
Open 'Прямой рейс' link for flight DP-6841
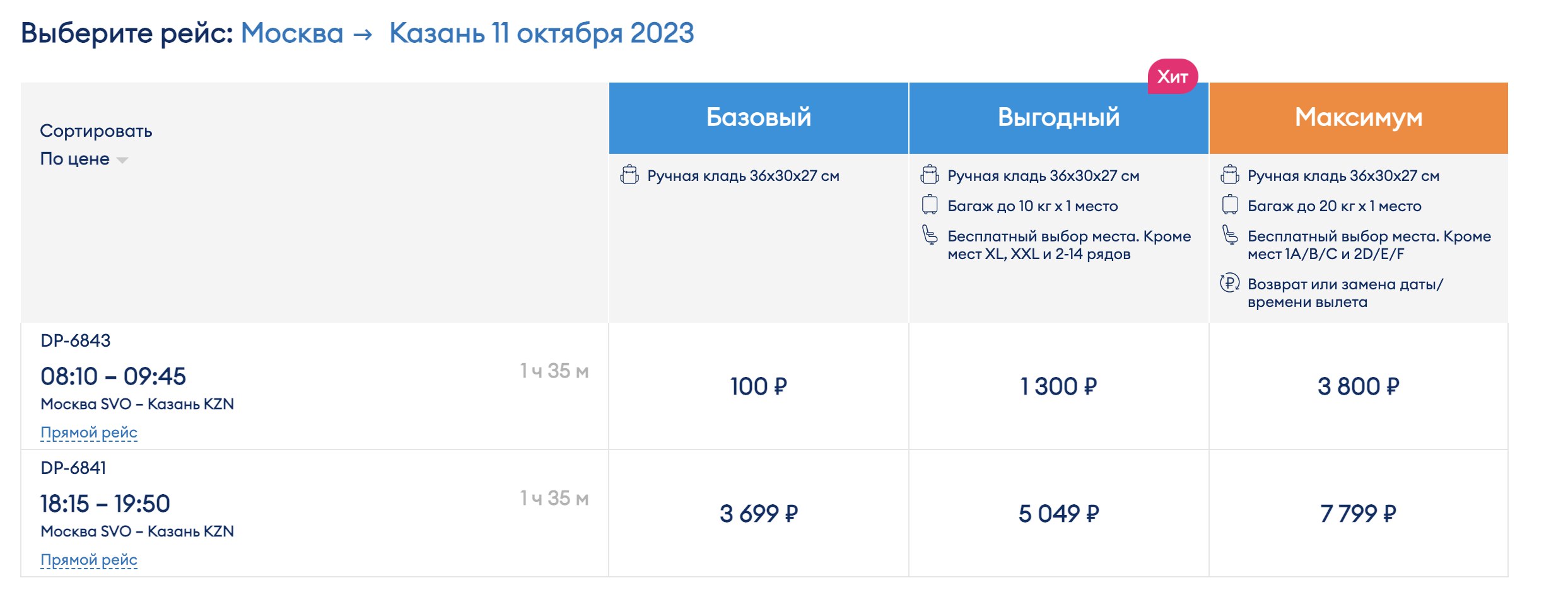pos(89,560)
